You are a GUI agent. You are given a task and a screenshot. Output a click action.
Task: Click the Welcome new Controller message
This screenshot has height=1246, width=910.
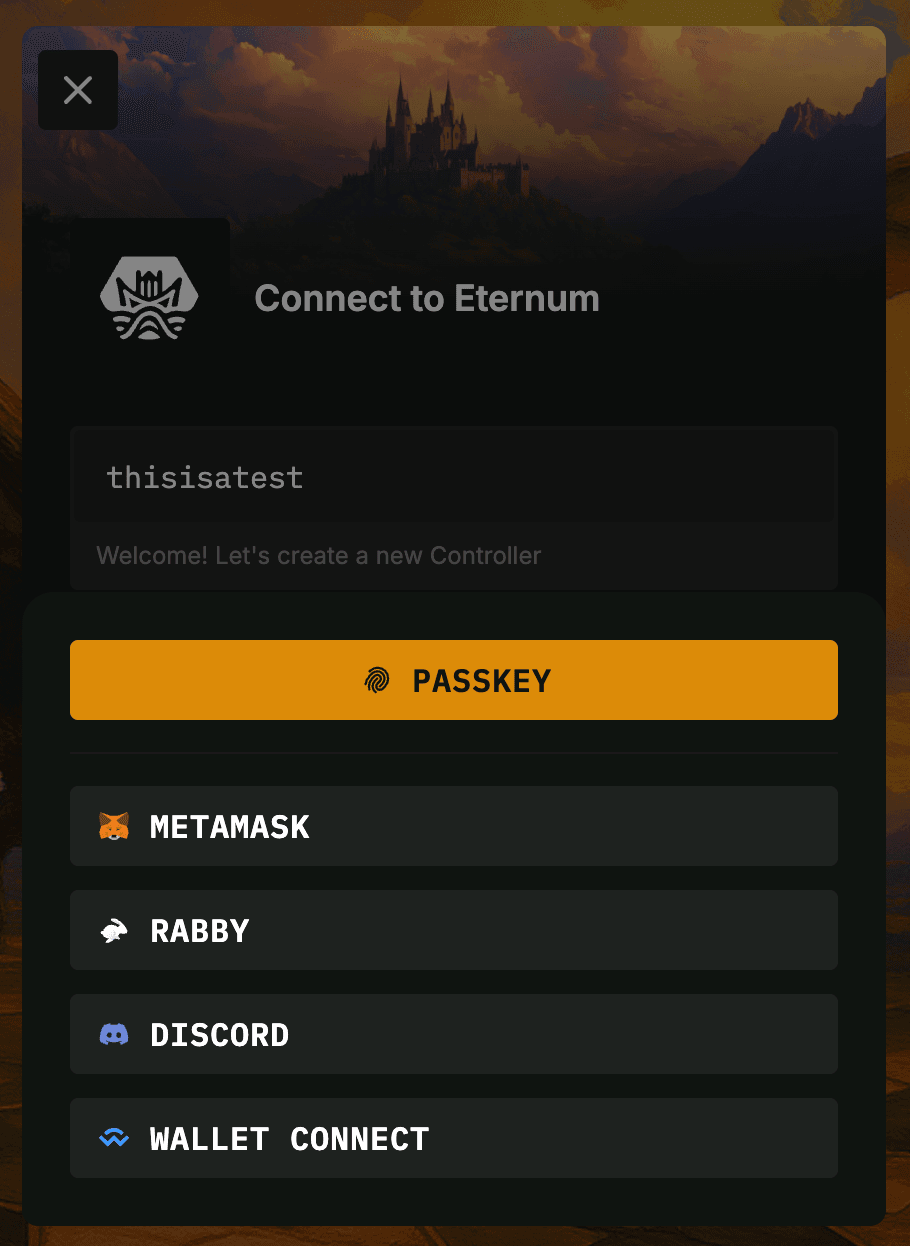319,555
